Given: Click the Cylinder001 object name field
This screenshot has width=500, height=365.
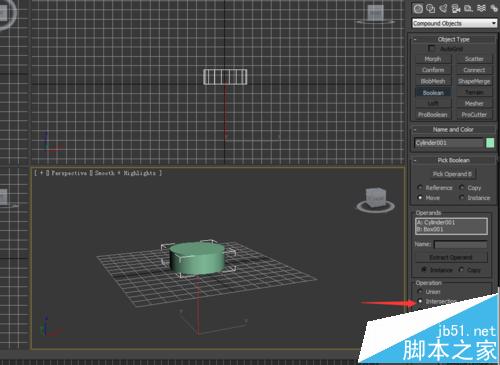Looking at the screenshot, I should click(x=448, y=143).
